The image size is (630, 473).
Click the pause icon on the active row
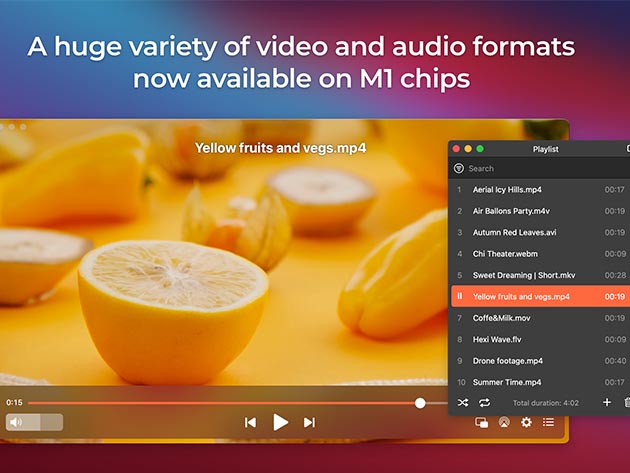(x=460, y=296)
